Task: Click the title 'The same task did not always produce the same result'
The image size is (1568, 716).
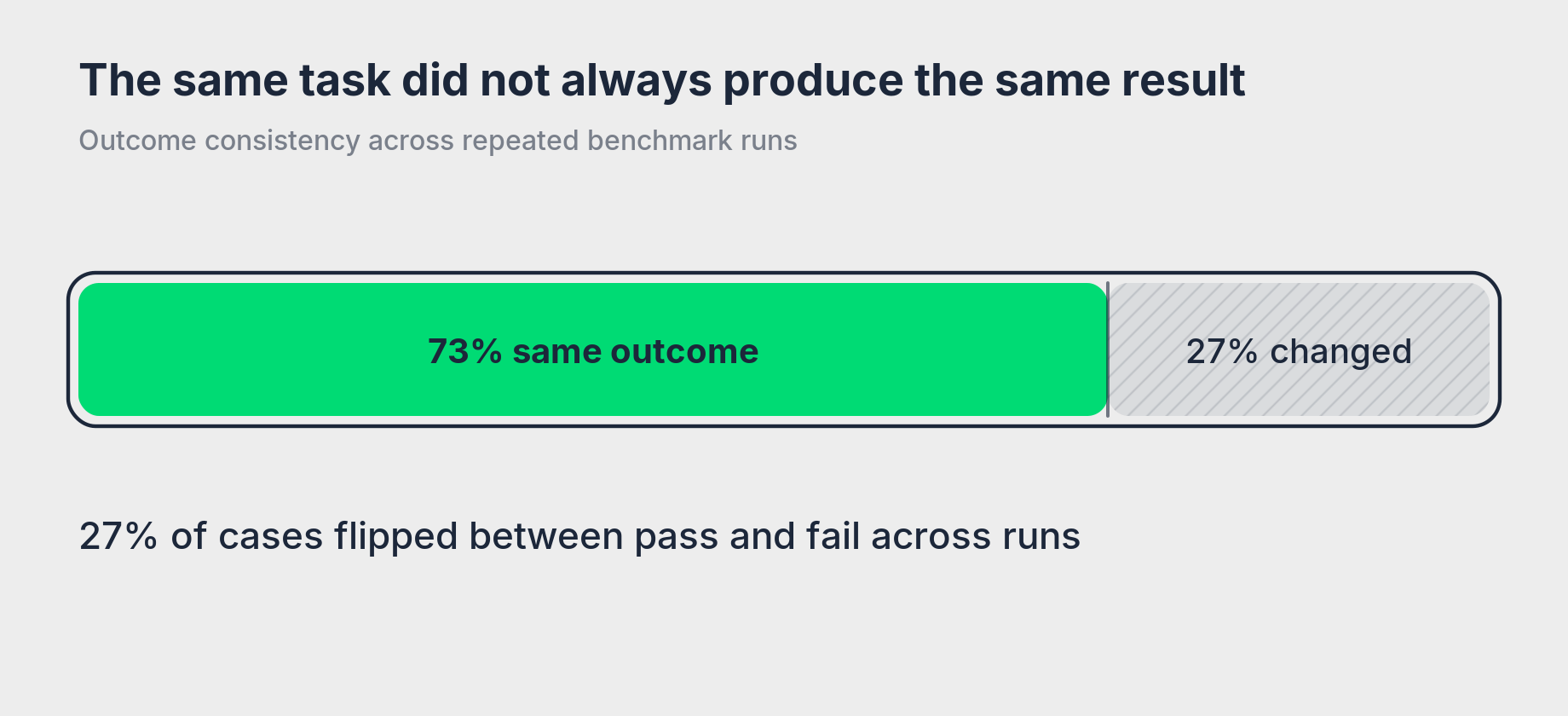Action: [662, 81]
